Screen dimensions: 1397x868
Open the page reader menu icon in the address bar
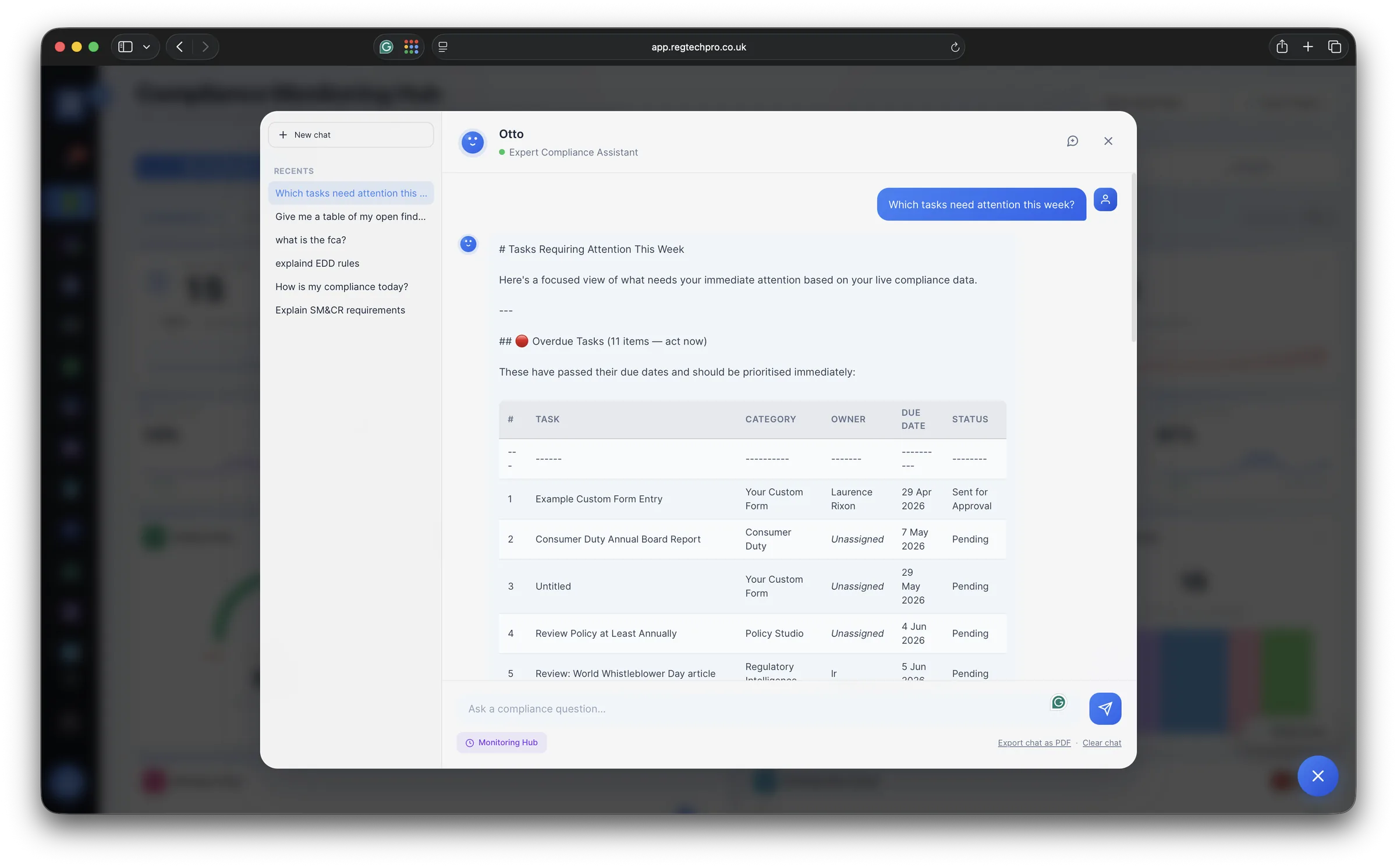pos(443,47)
